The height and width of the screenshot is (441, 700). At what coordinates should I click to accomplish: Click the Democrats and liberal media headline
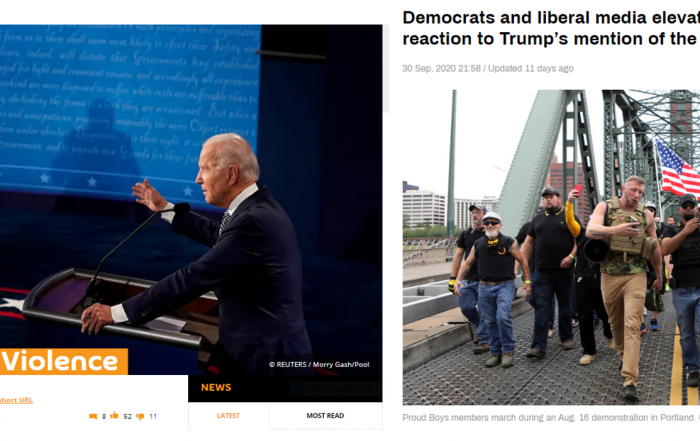(551, 28)
